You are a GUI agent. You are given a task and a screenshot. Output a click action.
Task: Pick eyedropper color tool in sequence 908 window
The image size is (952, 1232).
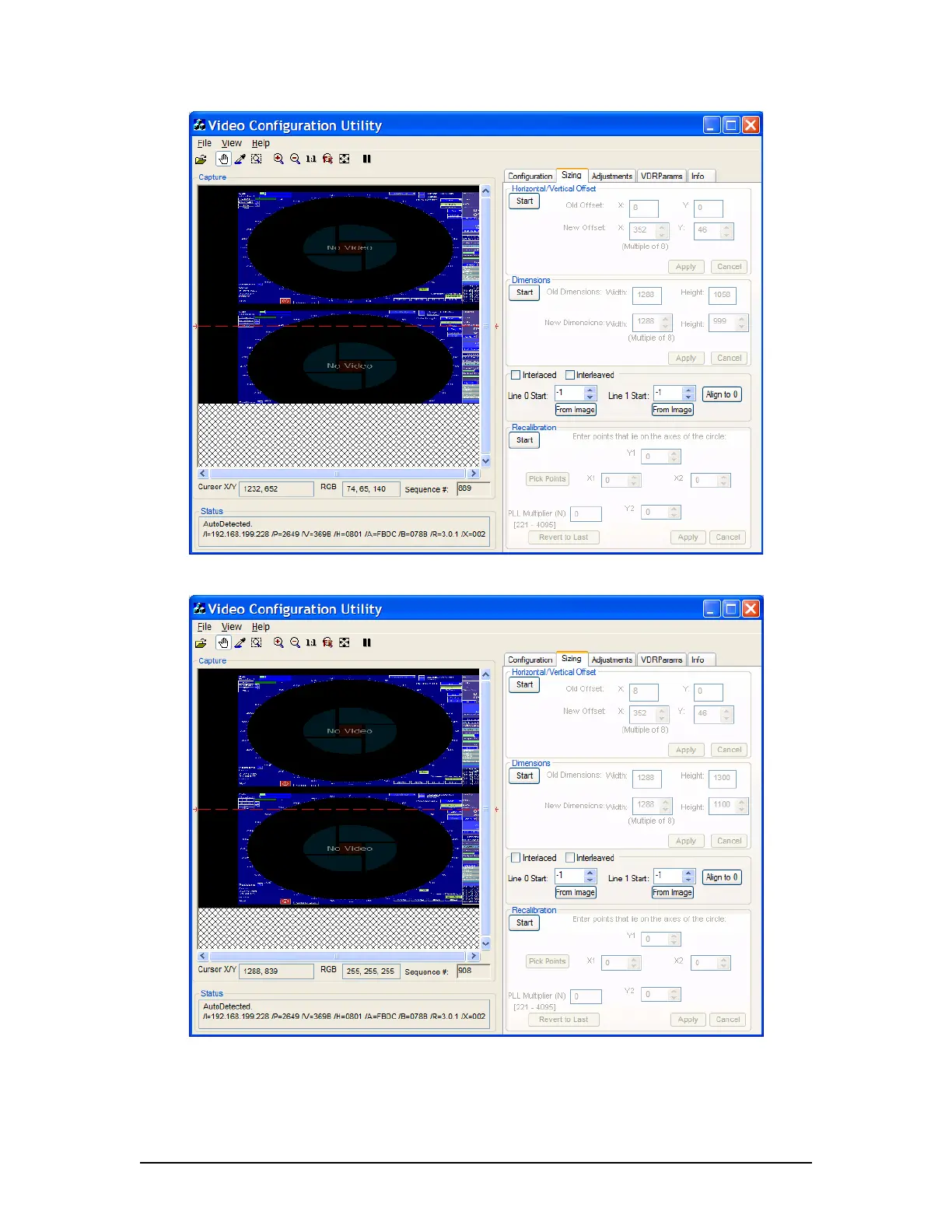[240, 642]
